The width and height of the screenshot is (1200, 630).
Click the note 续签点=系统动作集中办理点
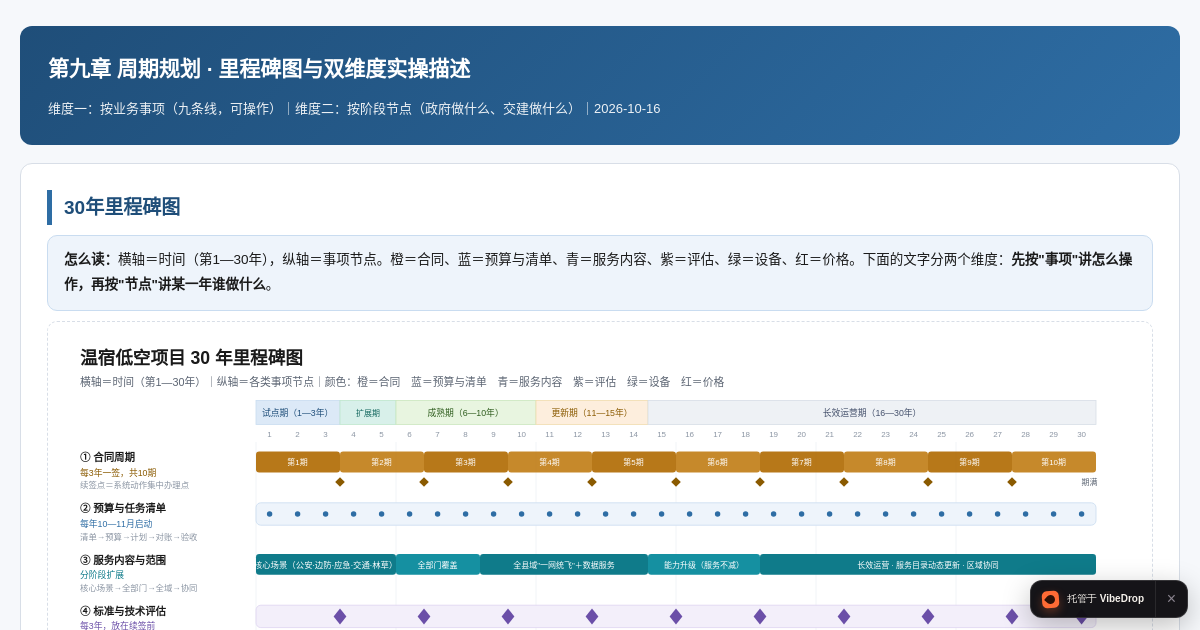click(134, 485)
